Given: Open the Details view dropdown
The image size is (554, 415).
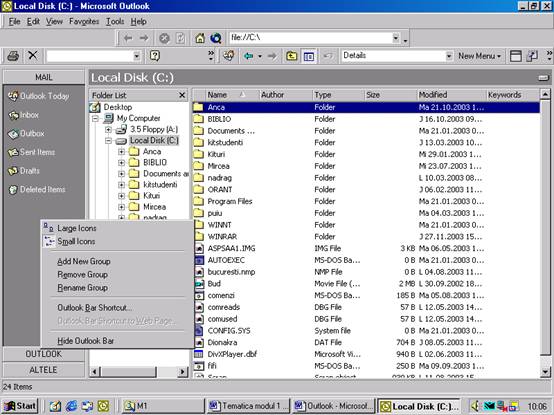Looking at the screenshot, I should pos(449,56).
